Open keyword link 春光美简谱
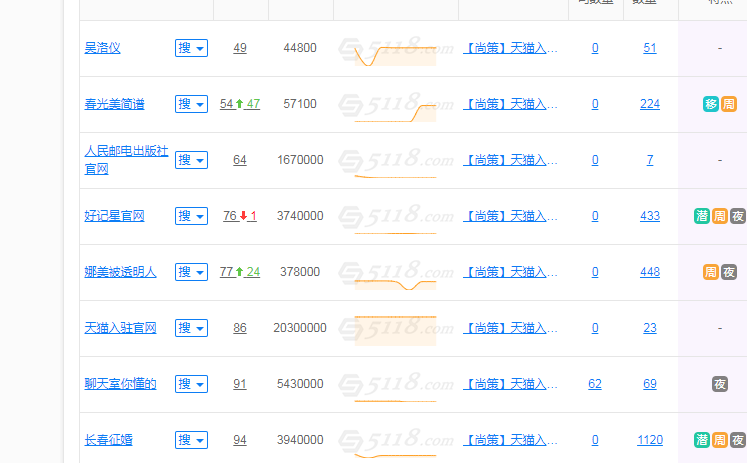The height and width of the screenshot is (463, 747). tap(114, 104)
